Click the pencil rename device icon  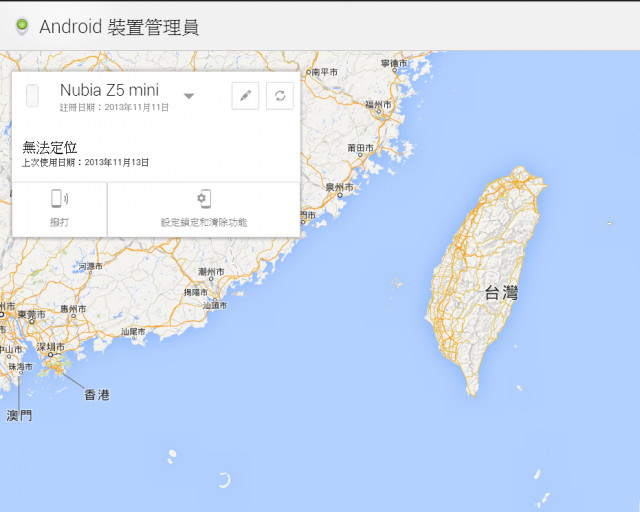point(245,96)
